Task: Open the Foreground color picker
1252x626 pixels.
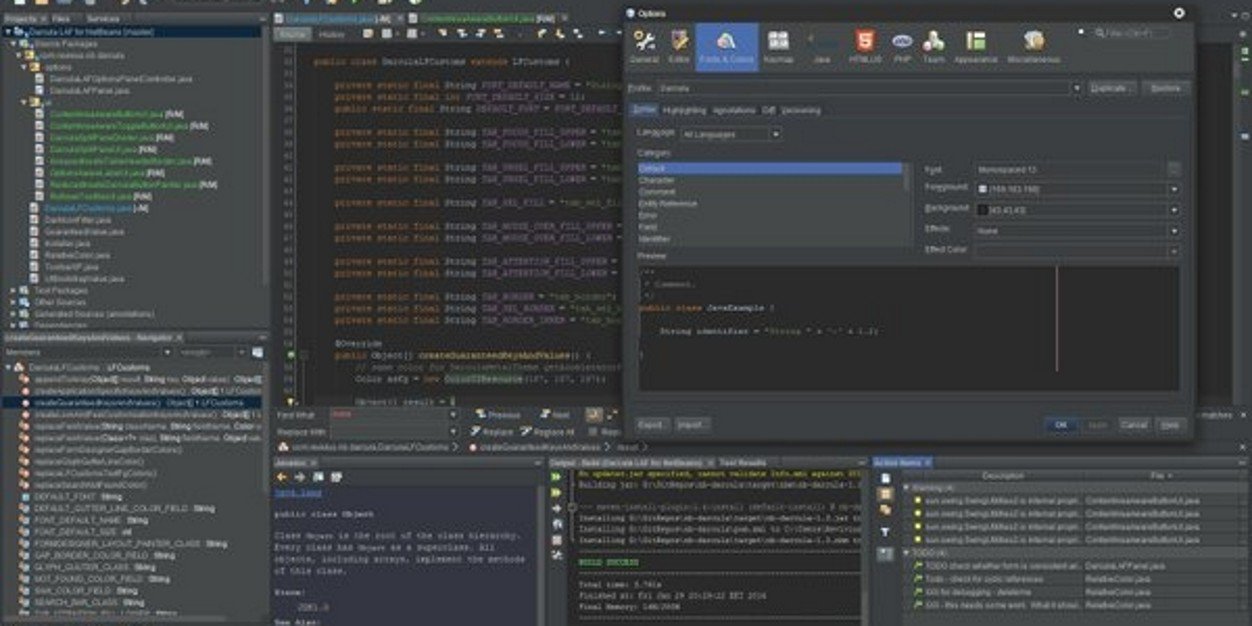Action: pos(1077,189)
